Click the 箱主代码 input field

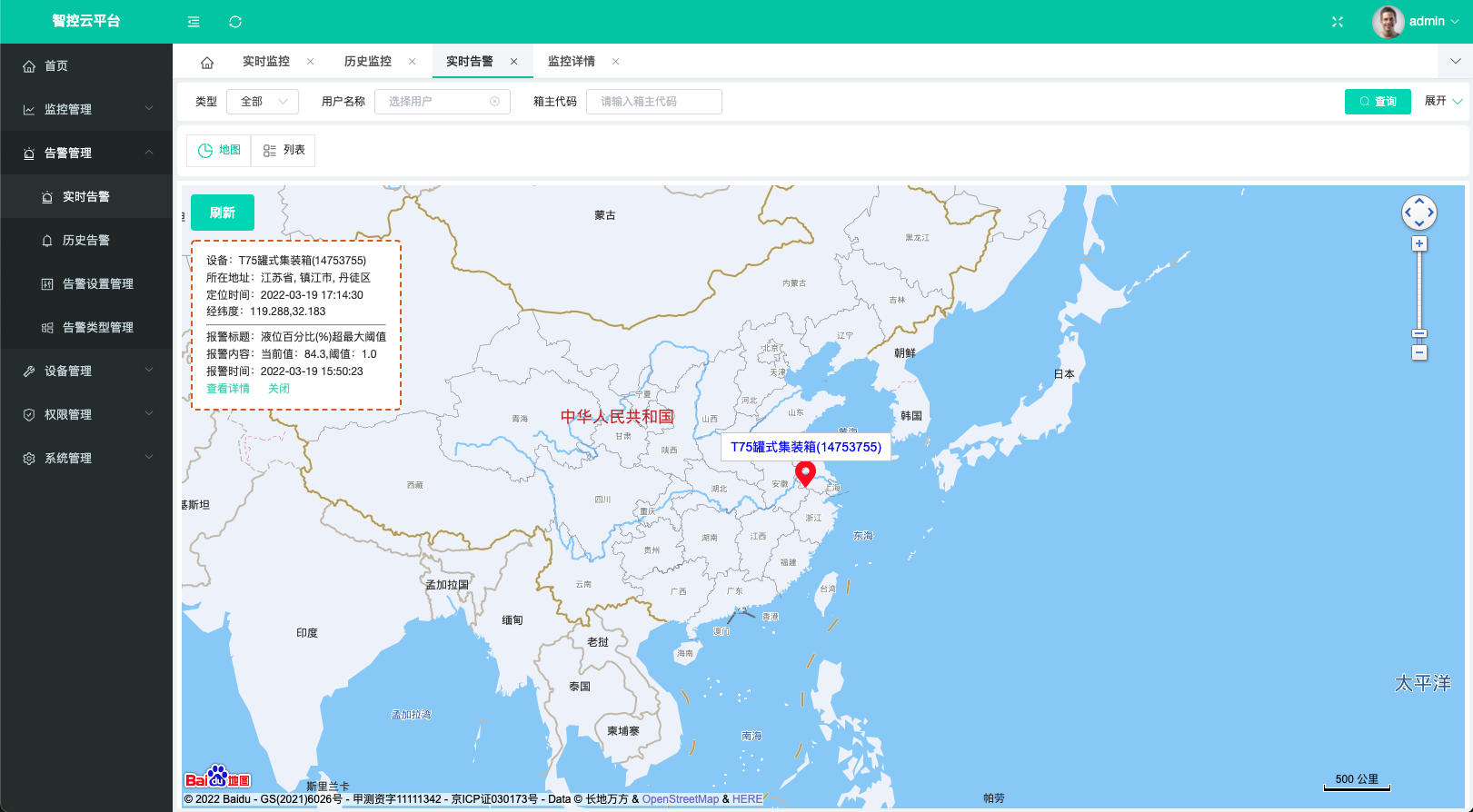tap(653, 102)
